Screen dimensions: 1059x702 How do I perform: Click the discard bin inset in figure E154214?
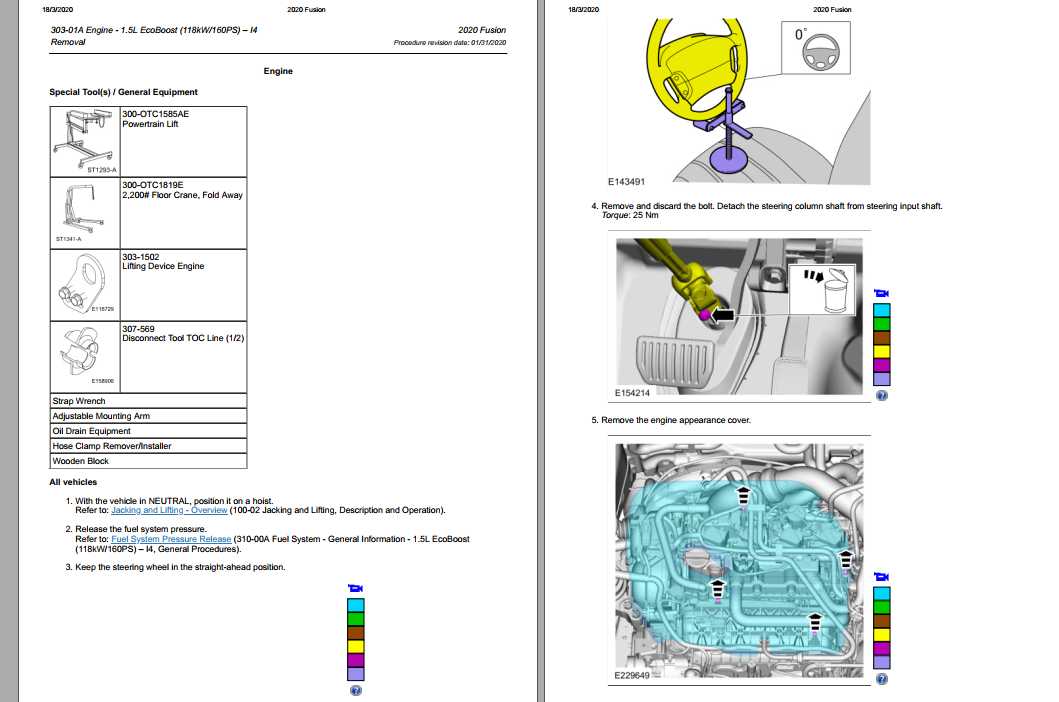point(822,289)
